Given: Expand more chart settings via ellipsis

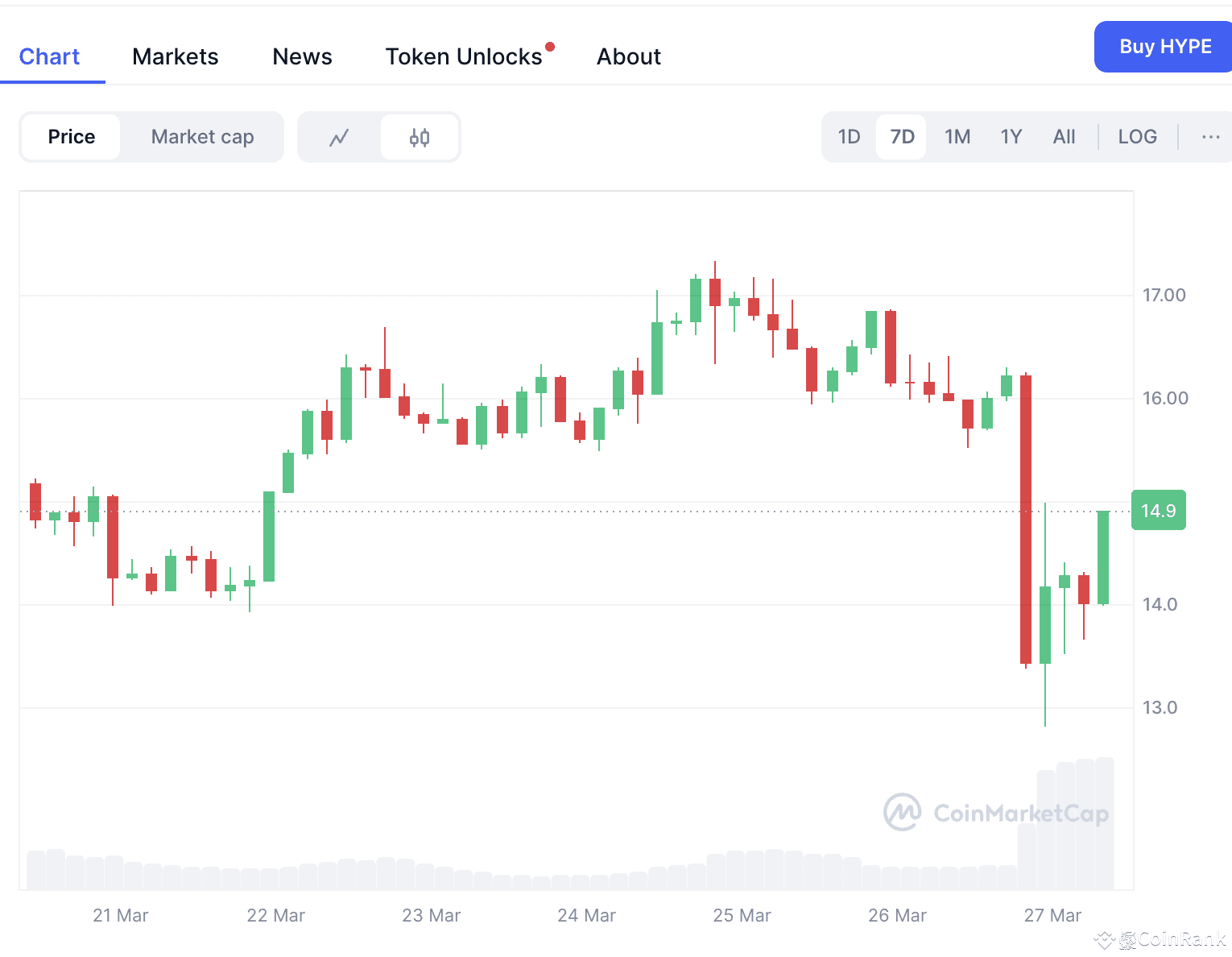Looking at the screenshot, I should pos(1211,137).
